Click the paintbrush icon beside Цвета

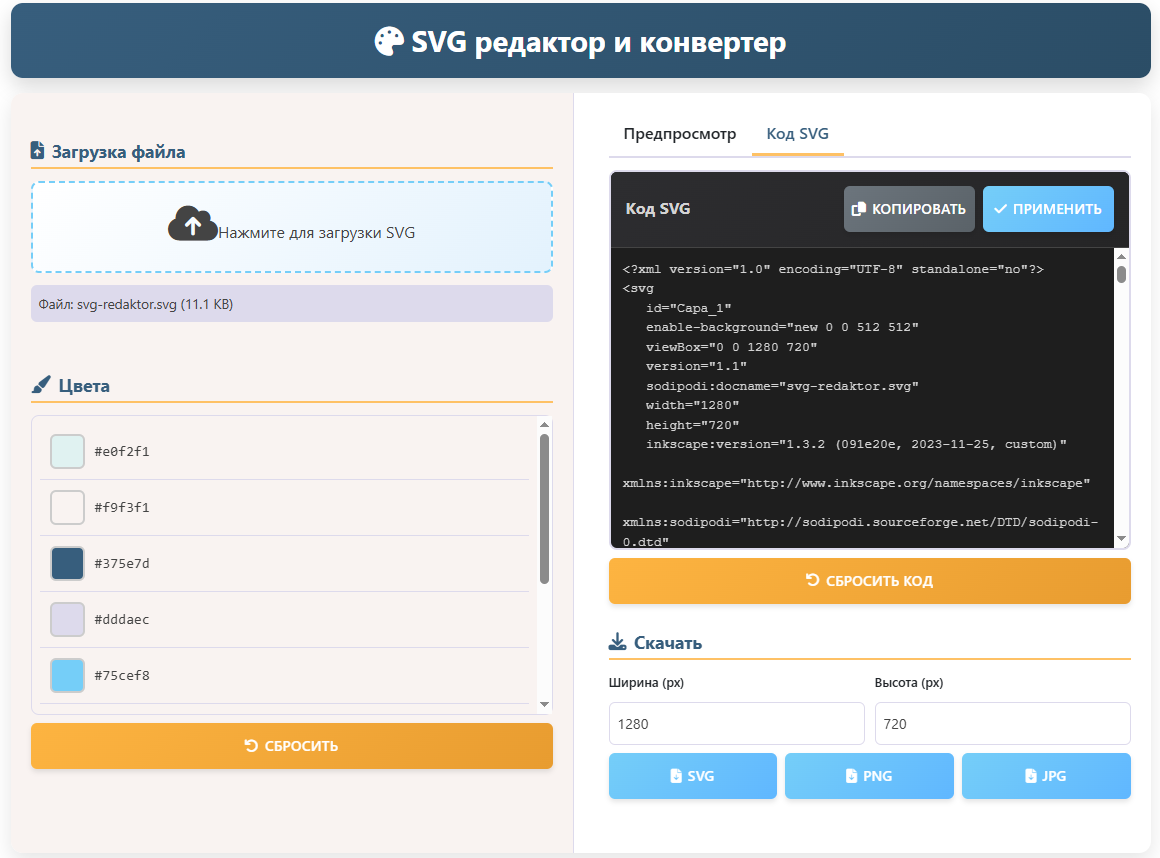pyautogui.click(x=41, y=385)
